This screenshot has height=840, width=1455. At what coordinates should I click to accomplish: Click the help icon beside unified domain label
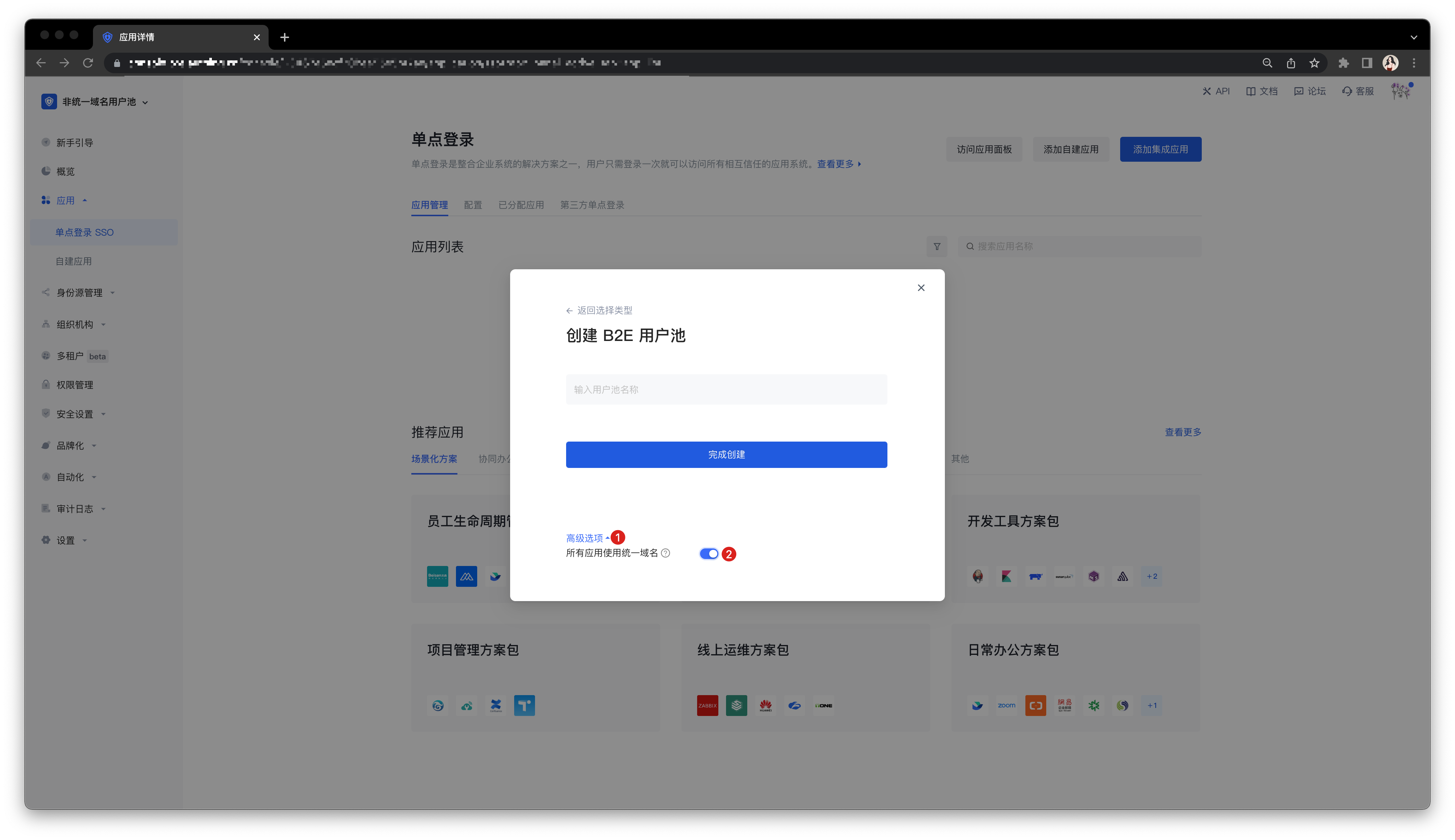(665, 553)
